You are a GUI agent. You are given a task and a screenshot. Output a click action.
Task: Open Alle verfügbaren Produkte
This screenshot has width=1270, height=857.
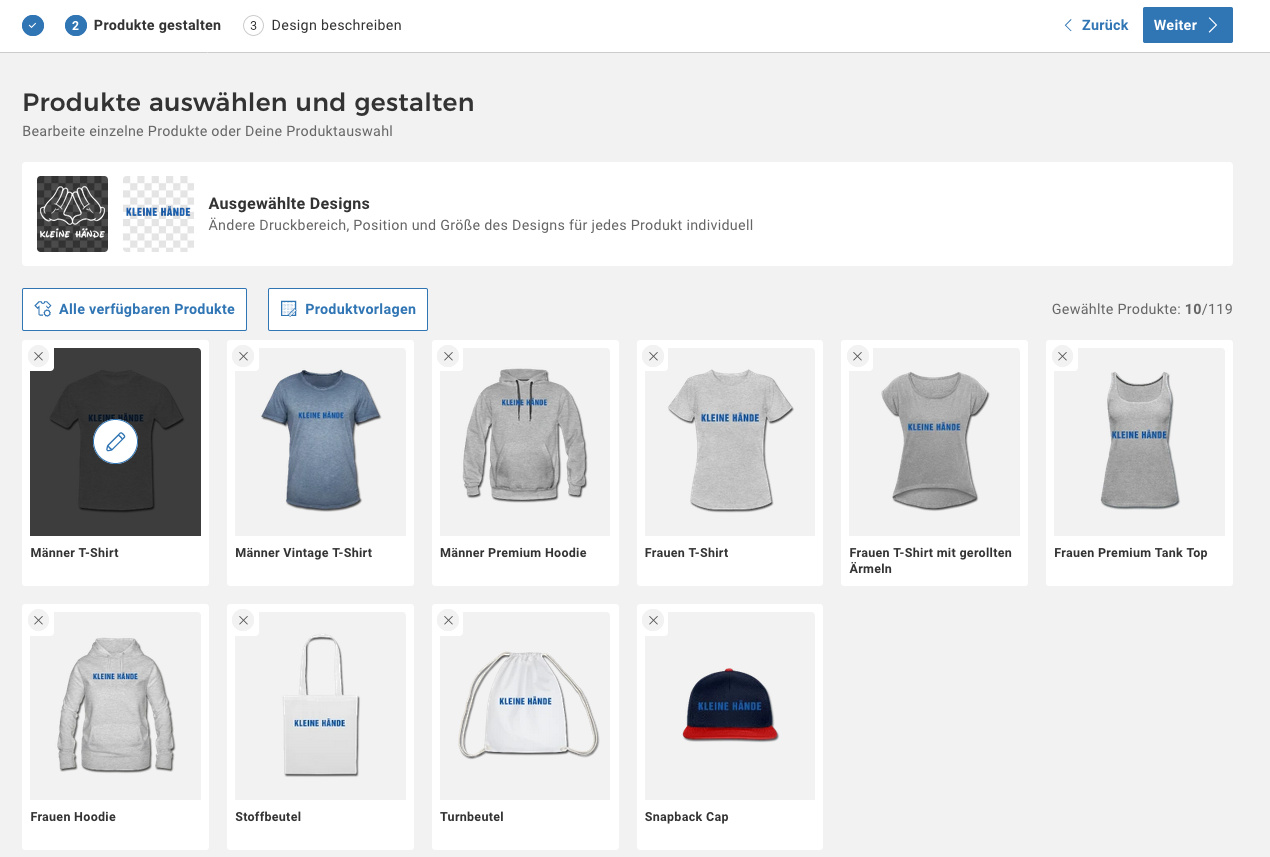pyautogui.click(x=134, y=309)
